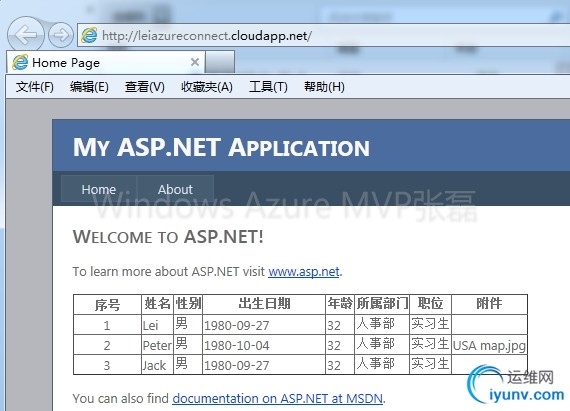The width and height of the screenshot is (570, 411).
Task: Open the 编辑(E) menu
Action: pos(89,87)
